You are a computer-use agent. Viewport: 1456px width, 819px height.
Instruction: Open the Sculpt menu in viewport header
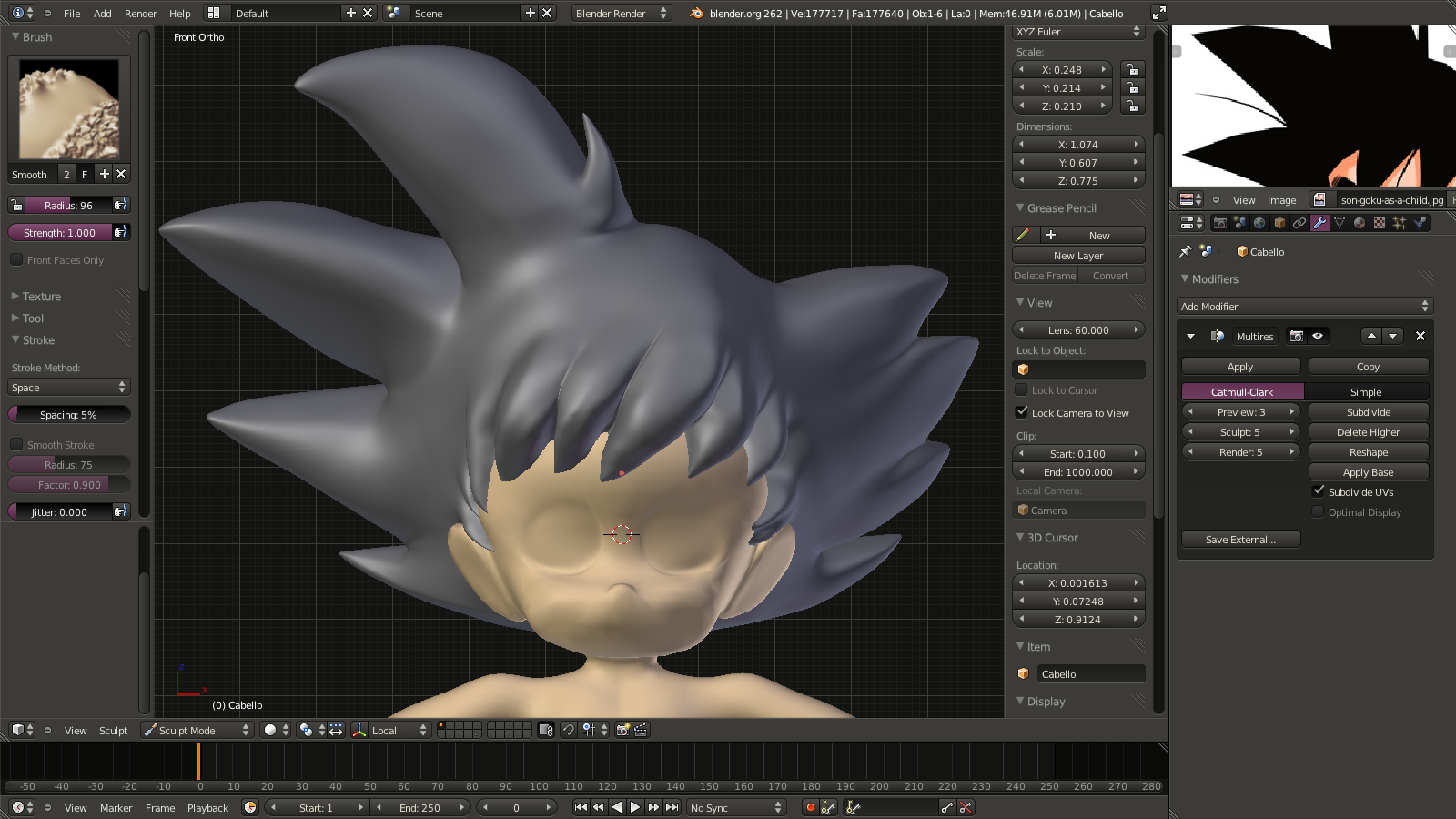click(x=113, y=731)
